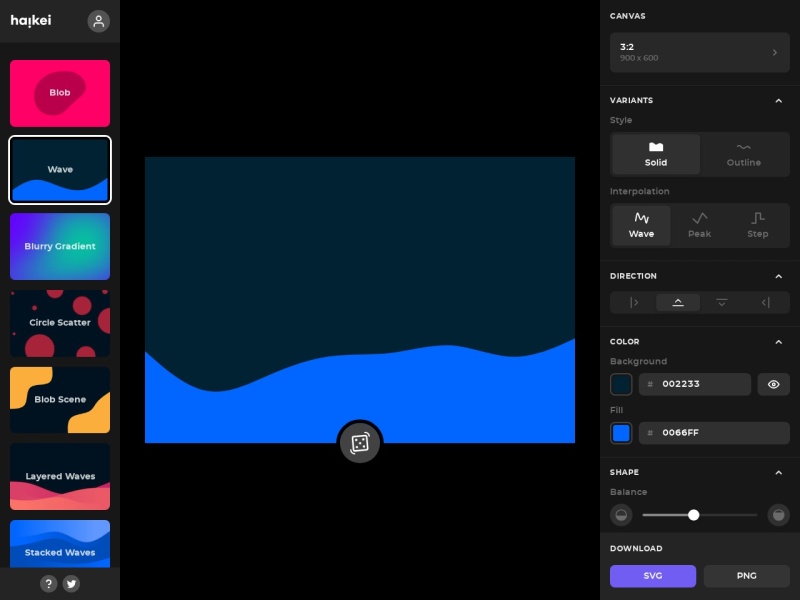800x600 pixels.
Task: Collapse the Direction section
Action: click(779, 276)
